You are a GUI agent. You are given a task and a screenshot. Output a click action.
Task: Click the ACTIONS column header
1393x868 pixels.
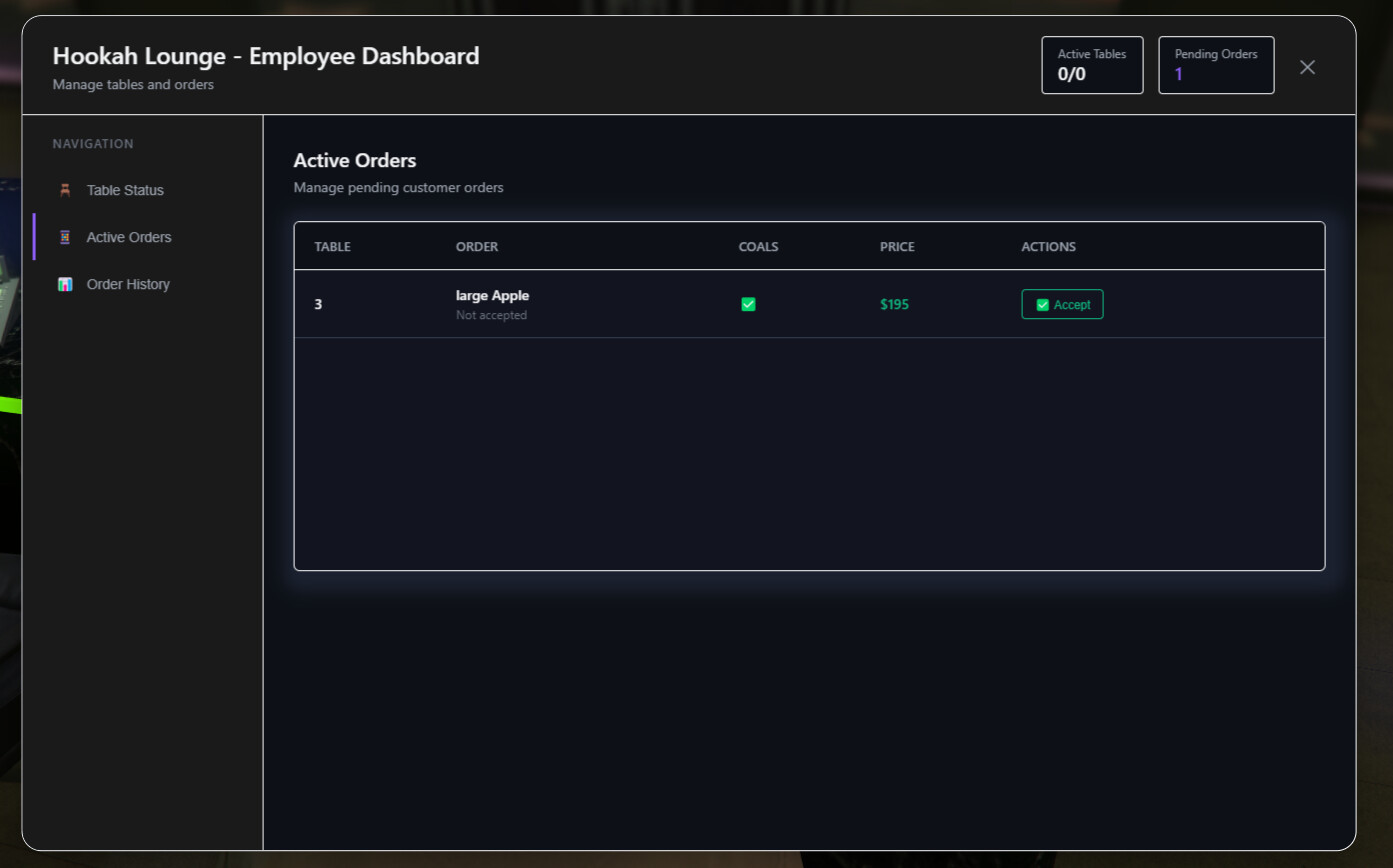click(1048, 247)
